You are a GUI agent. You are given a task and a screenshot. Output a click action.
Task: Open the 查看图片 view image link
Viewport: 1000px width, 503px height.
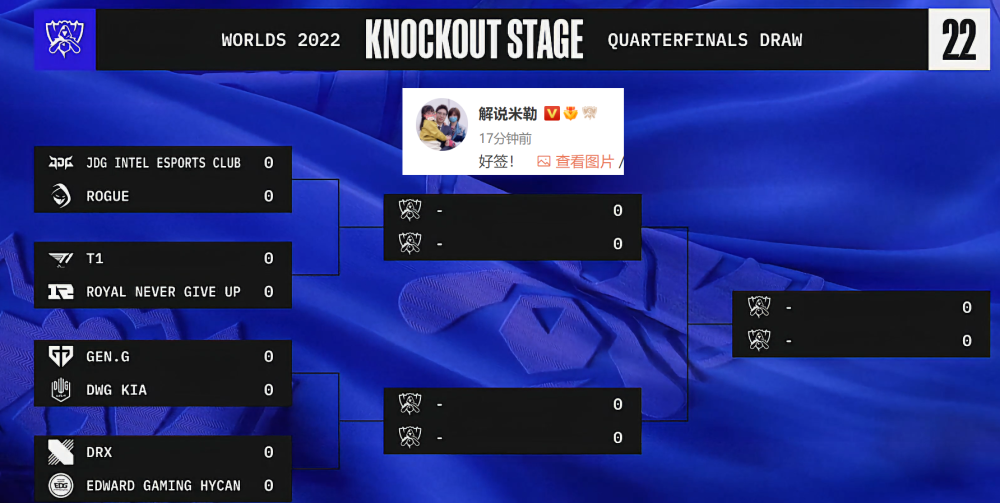click(x=576, y=161)
